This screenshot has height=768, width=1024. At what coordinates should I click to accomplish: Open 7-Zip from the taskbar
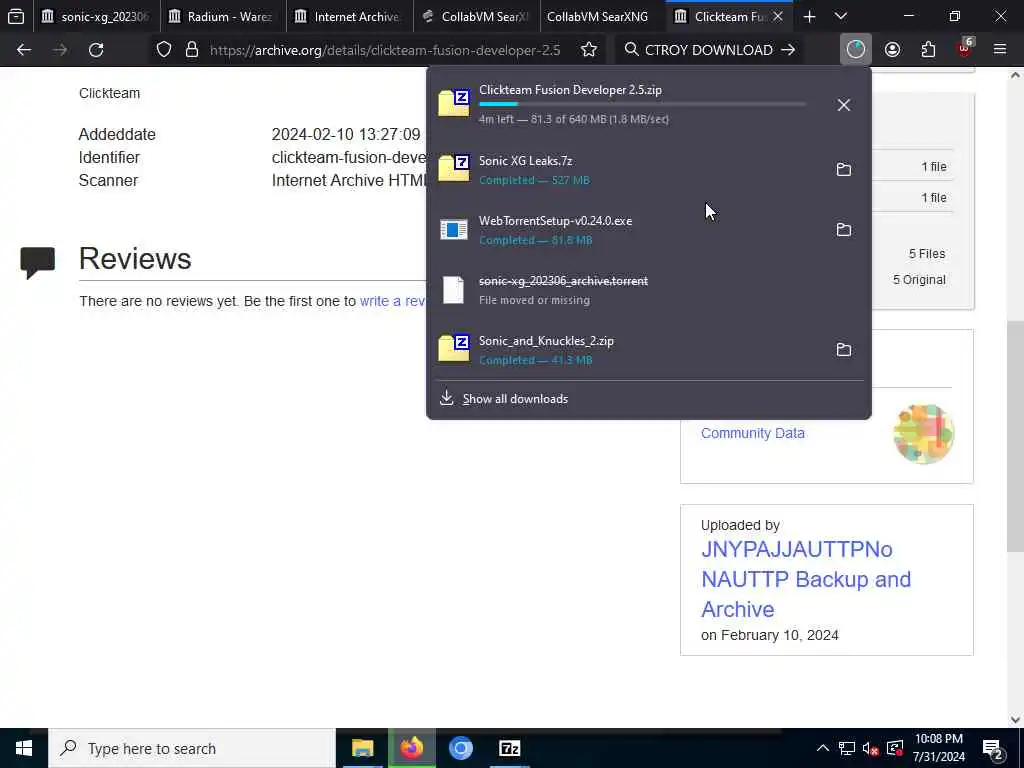click(x=509, y=748)
